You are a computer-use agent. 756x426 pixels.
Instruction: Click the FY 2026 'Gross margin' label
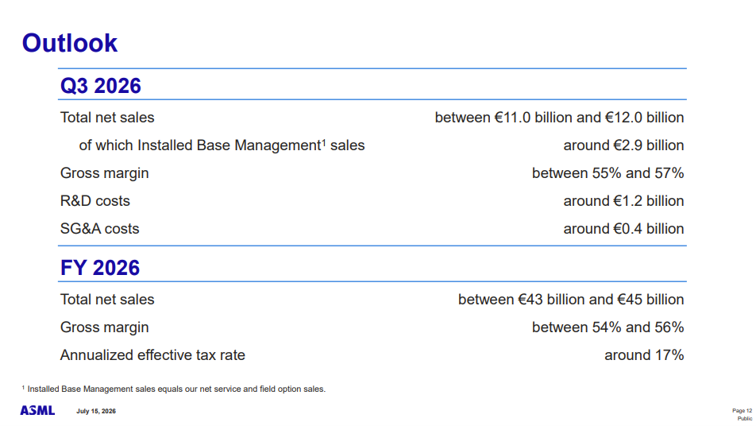click(104, 328)
